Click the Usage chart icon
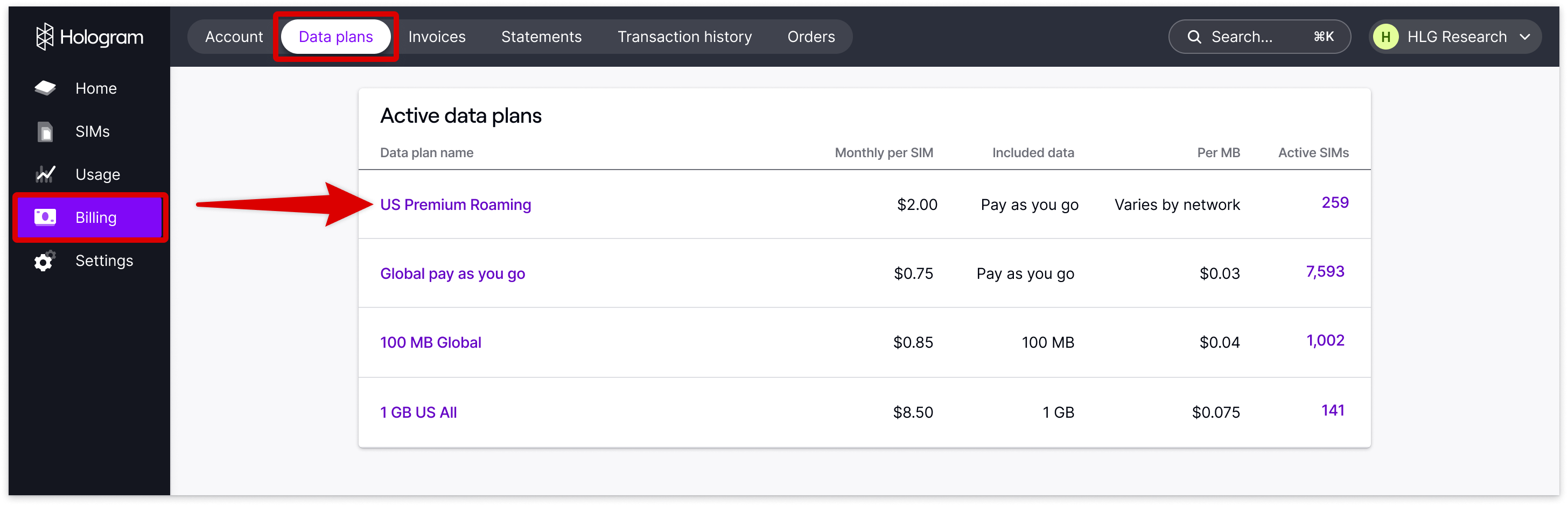Screen dimensions: 1568x506 [45, 174]
